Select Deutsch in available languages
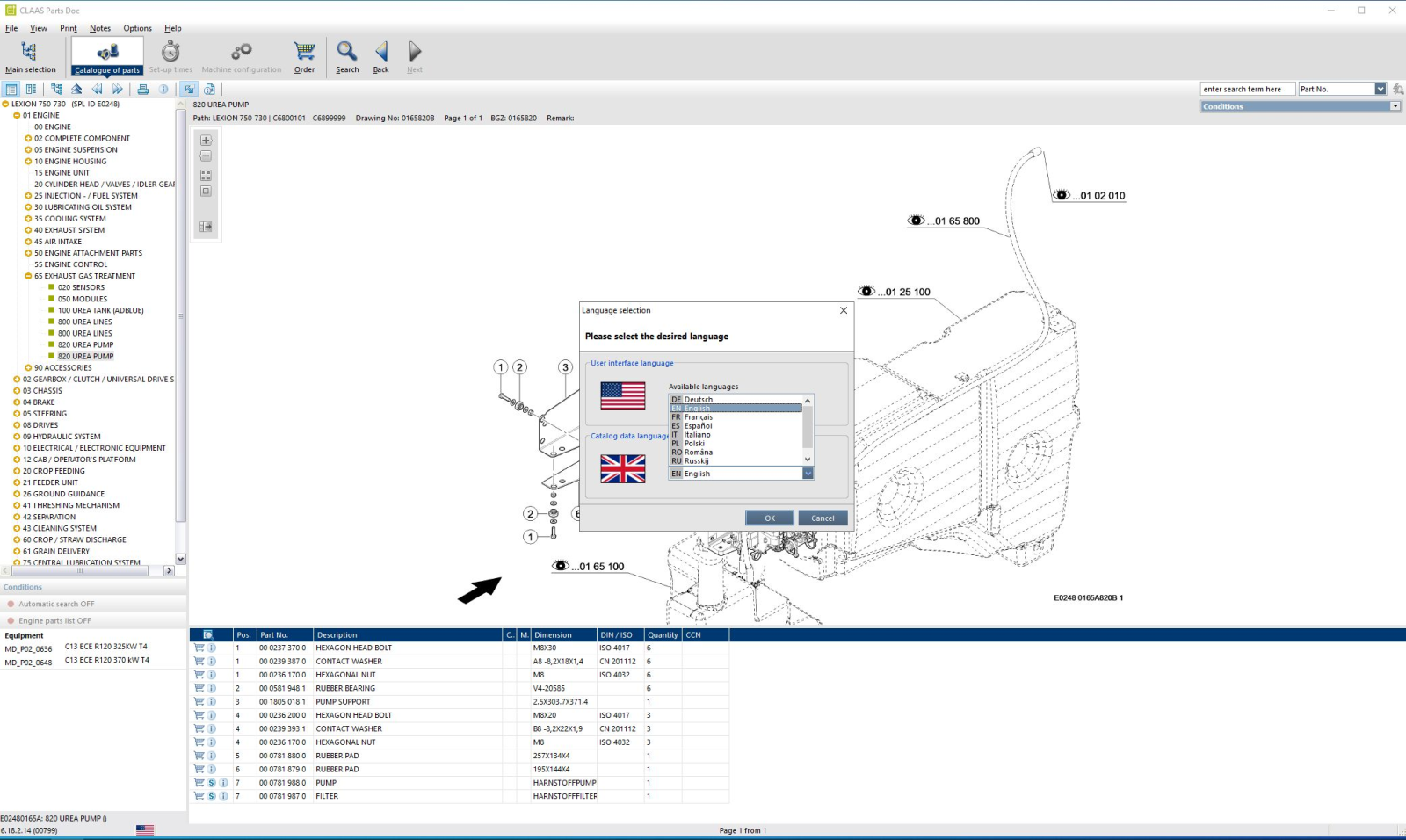This screenshot has width=1406, height=840. (x=736, y=399)
